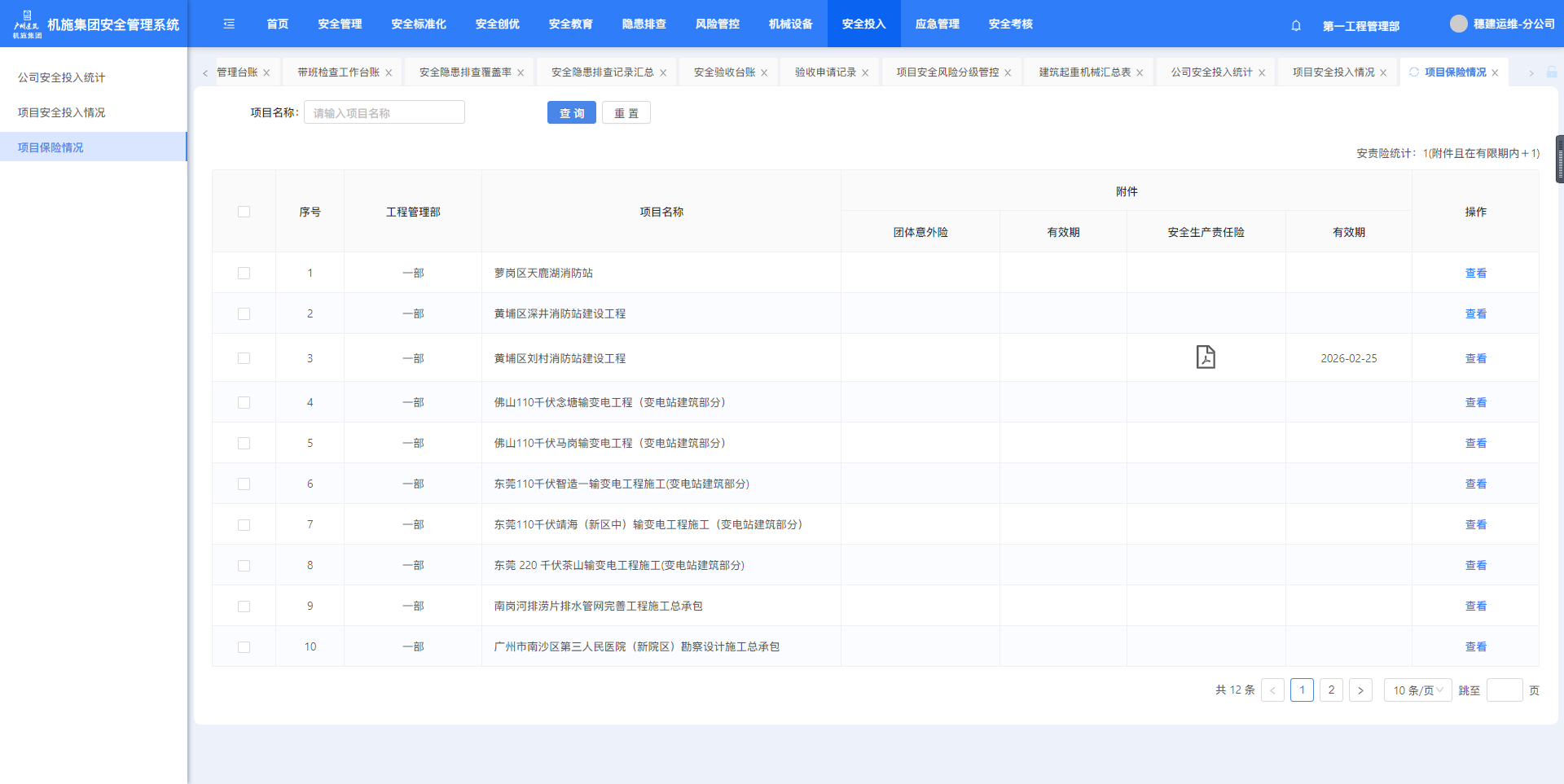The height and width of the screenshot is (784, 1564).
Task: Focus the 项目名称 search input field
Action: pyautogui.click(x=384, y=113)
